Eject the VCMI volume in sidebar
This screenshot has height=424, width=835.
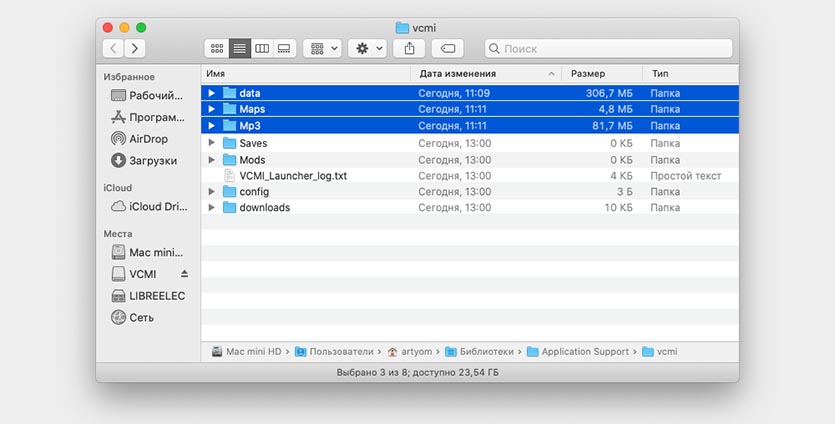184,274
